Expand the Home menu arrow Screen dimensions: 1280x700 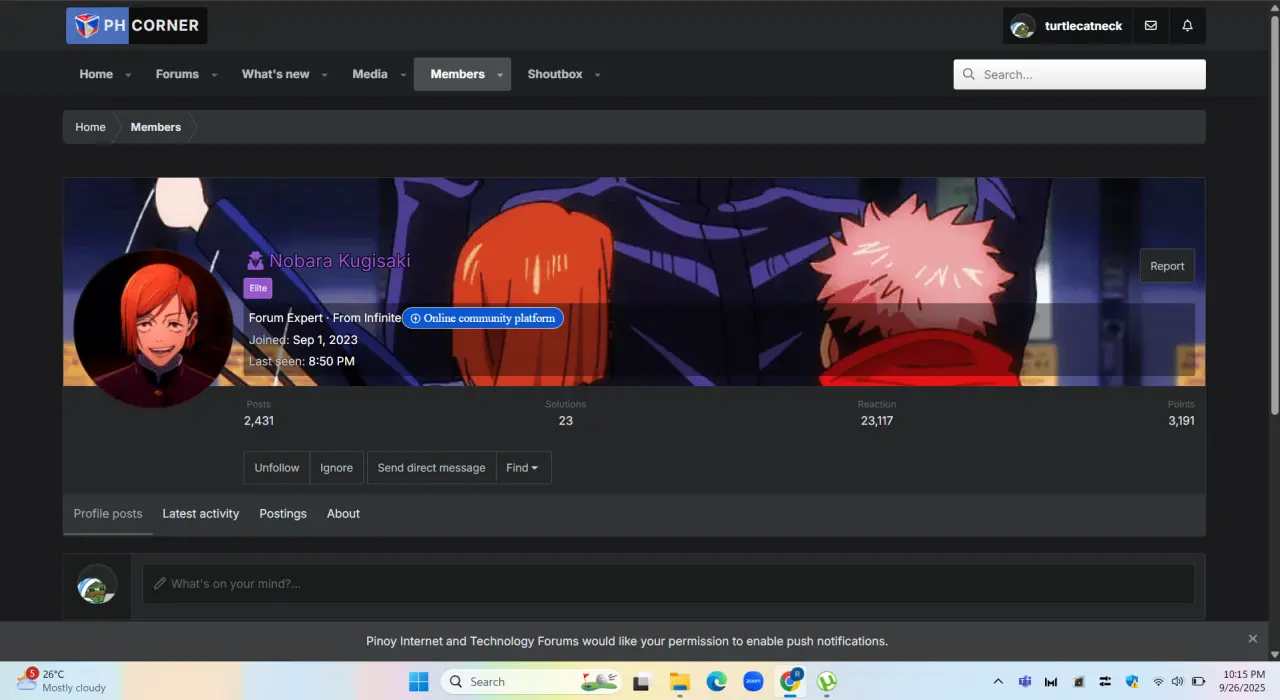click(128, 75)
